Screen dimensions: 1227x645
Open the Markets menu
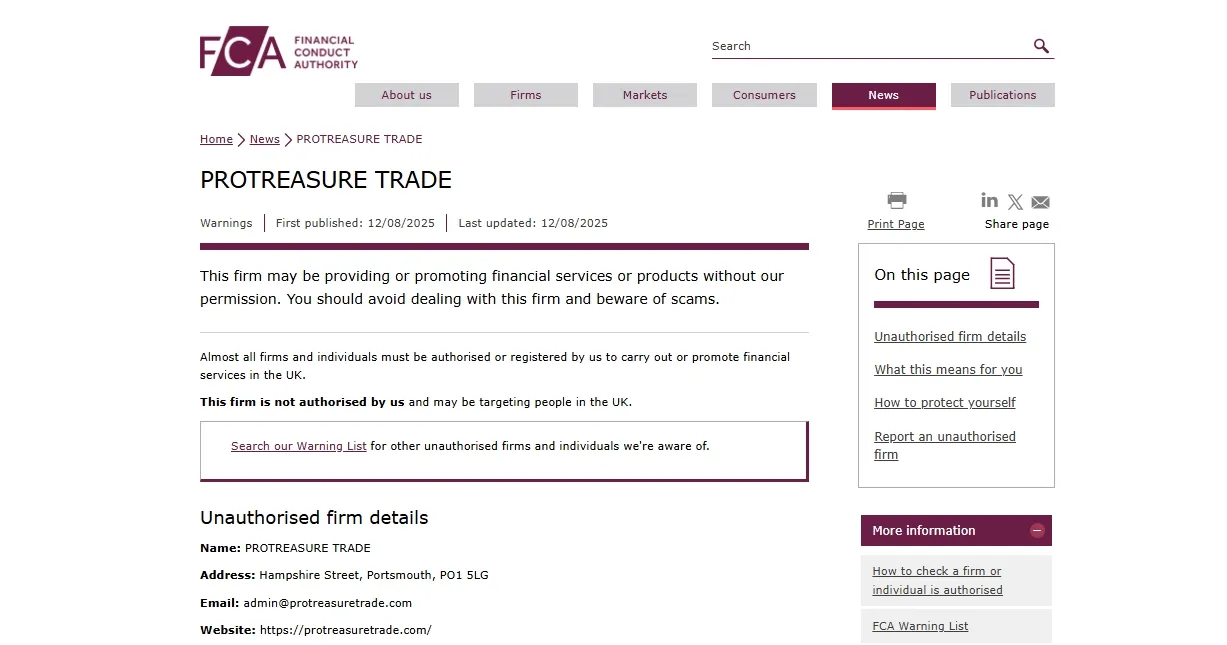coord(645,95)
